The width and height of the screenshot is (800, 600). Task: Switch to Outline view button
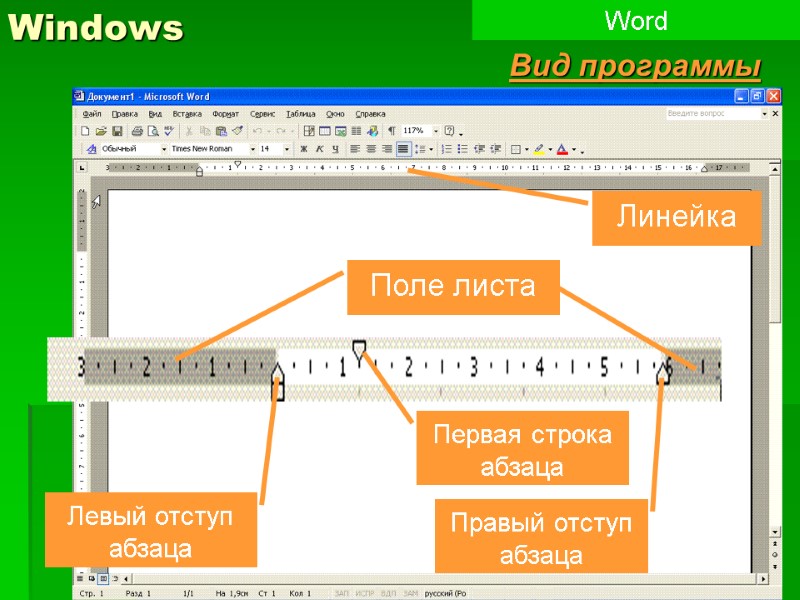[x=115, y=579]
